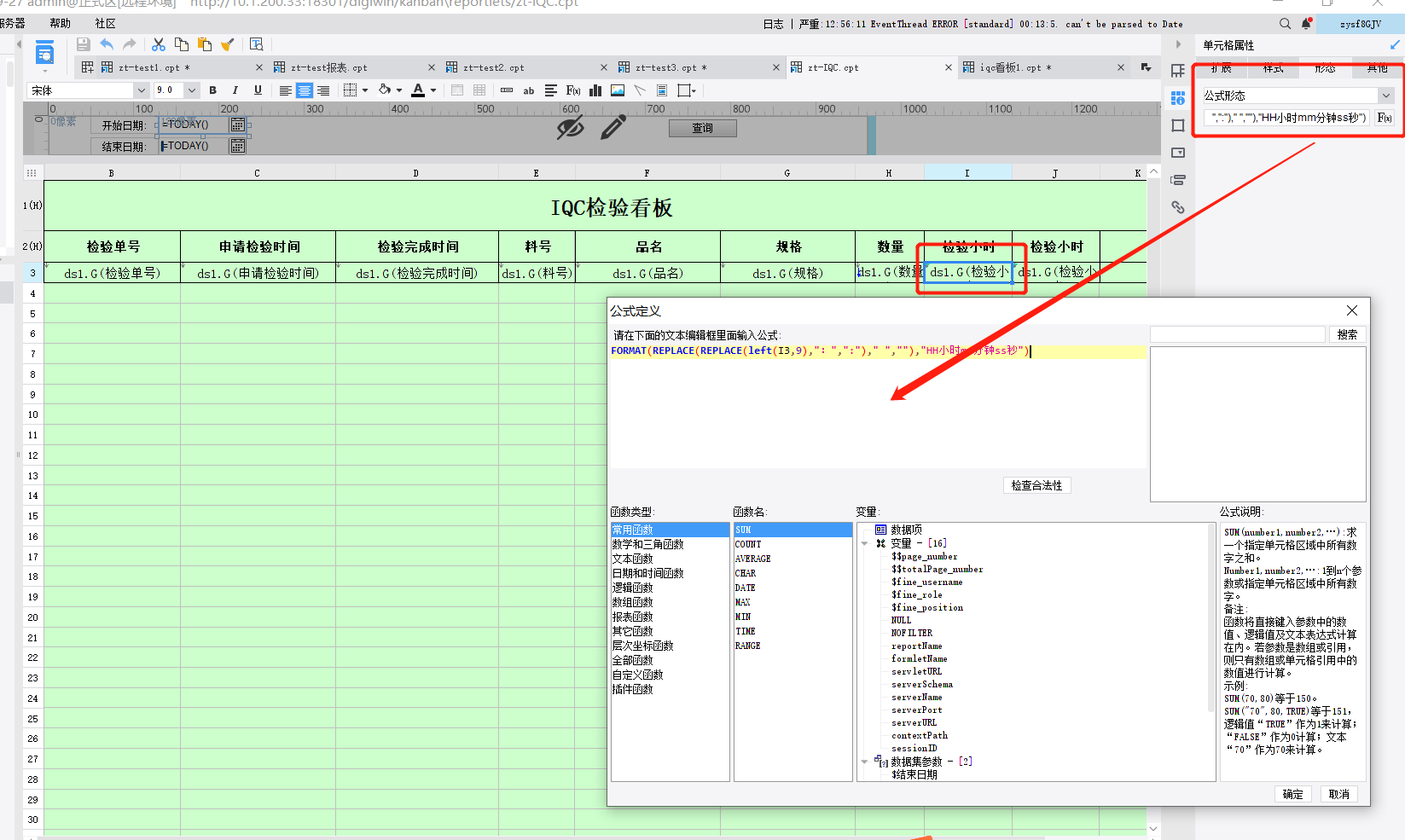Click the 查询 button in the parameter pane
The height and width of the screenshot is (840, 1405).
point(702,128)
